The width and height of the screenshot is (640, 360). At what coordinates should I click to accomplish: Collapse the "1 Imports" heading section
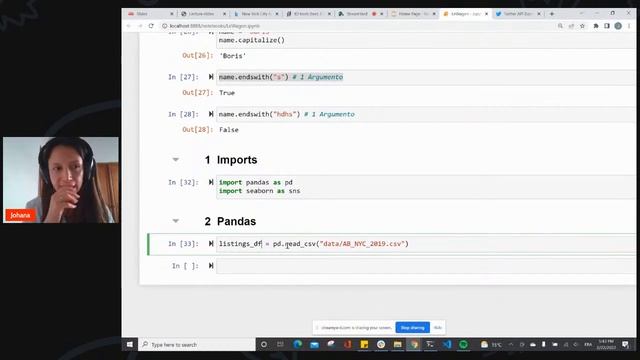pyautogui.click(x=176, y=160)
